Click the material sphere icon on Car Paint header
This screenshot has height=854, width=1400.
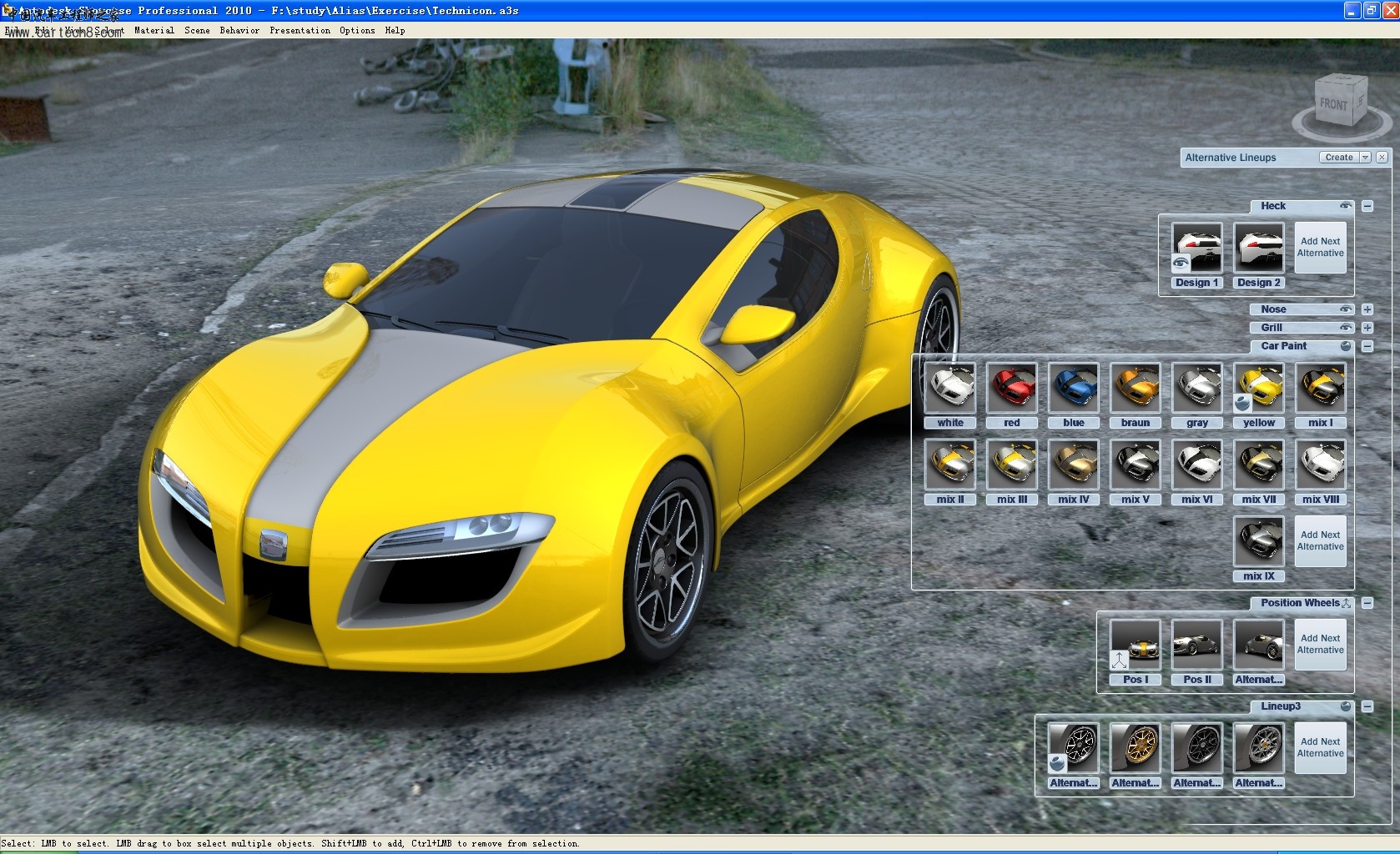point(1346,346)
